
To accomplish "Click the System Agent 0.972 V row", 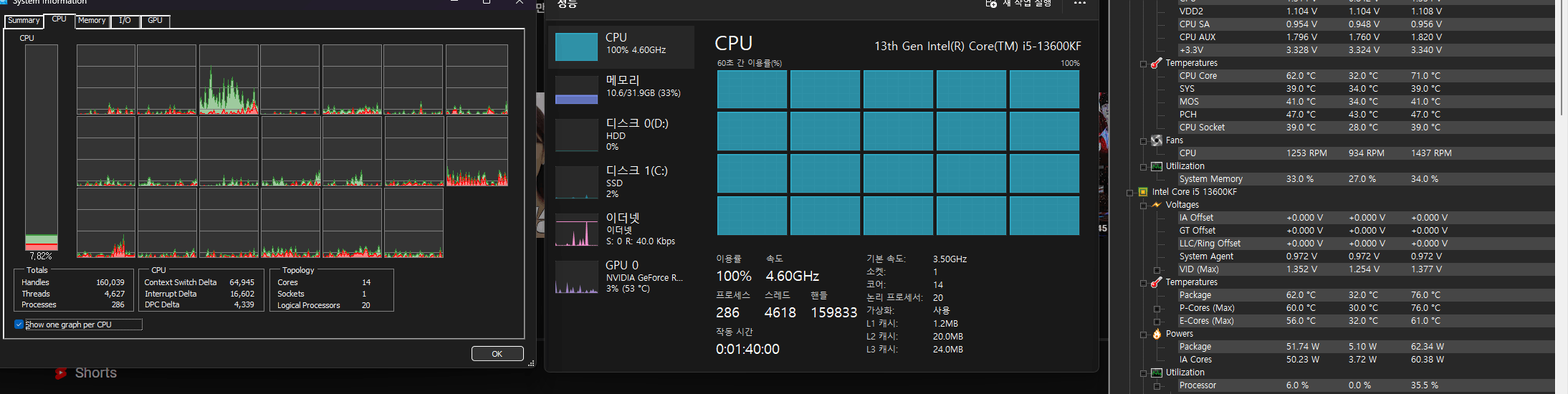I will (x=1365, y=256).
